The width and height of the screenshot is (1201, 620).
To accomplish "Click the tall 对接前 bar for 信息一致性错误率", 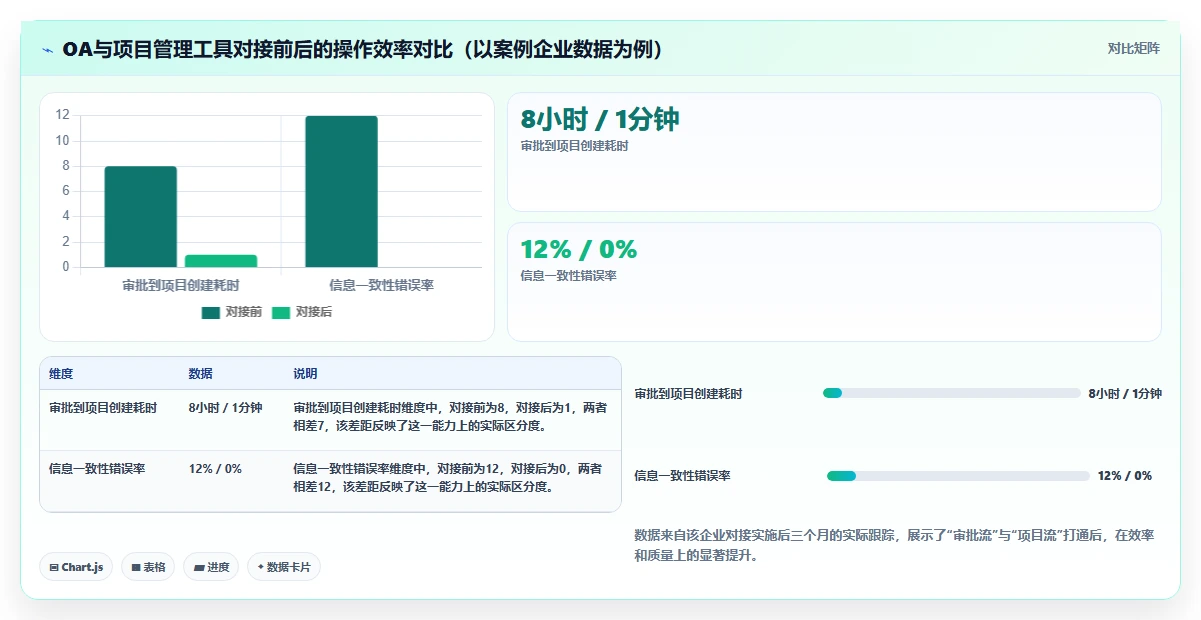I will (x=342, y=192).
